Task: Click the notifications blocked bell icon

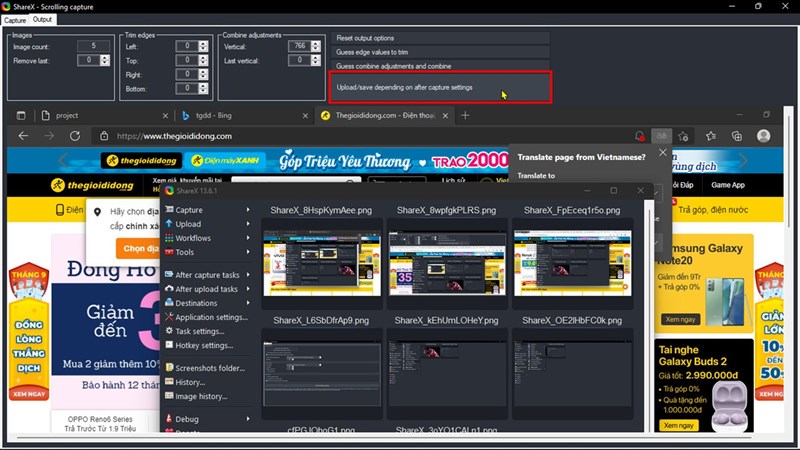Action: pyautogui.click(x=639, y=136)
